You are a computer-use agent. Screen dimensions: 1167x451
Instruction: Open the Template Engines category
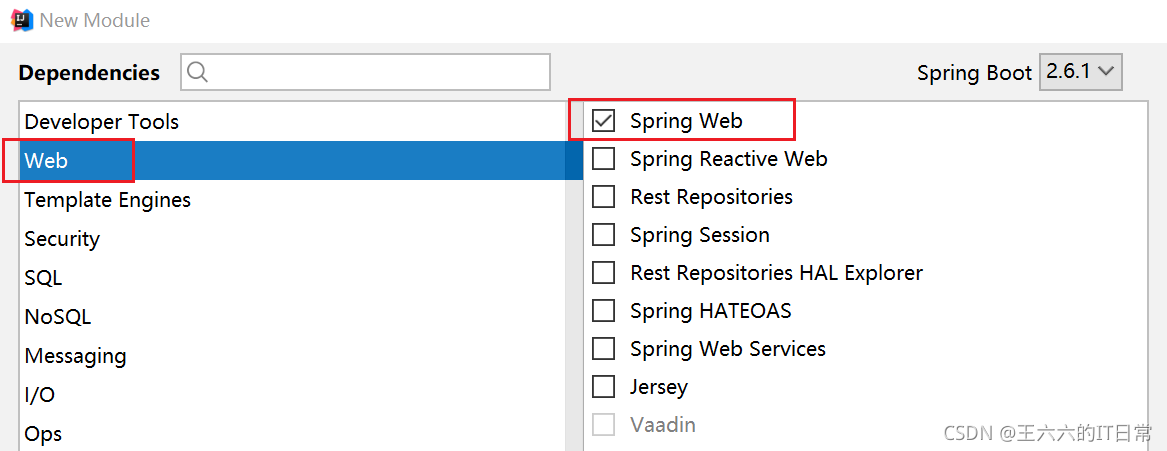[292, 199]
